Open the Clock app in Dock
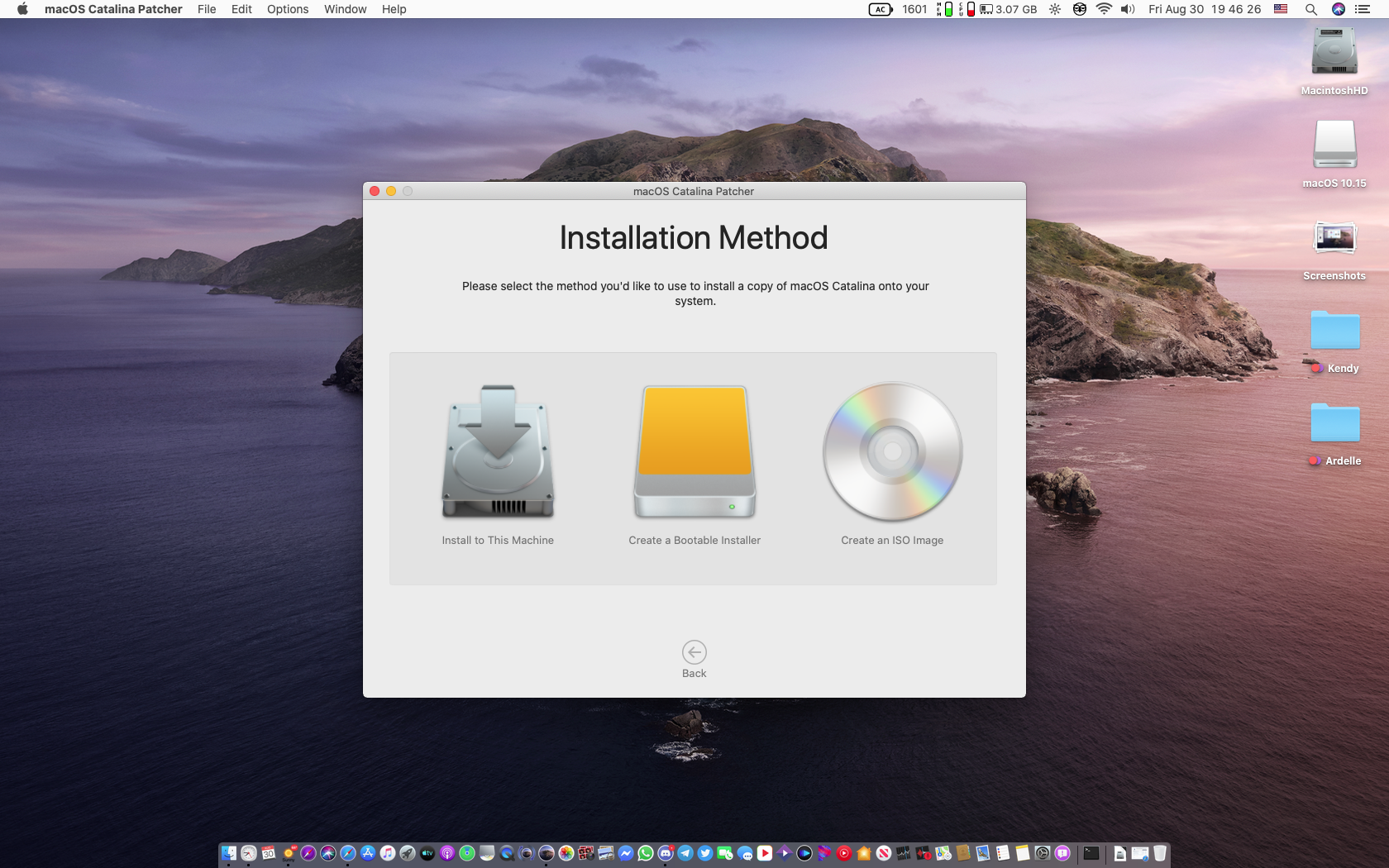The width and height of the screenshot is (1389, 868). [x=249, y=853]
